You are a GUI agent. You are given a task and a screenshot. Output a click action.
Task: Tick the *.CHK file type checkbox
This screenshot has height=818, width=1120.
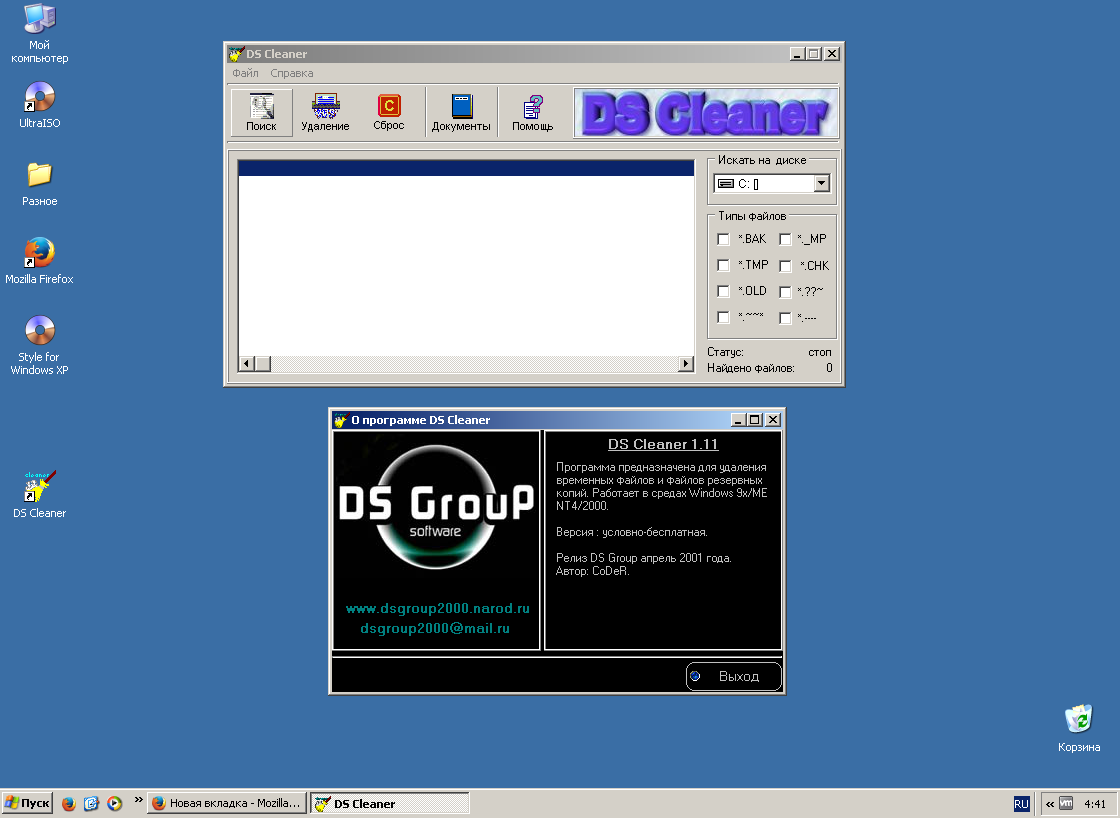[785, 266]
